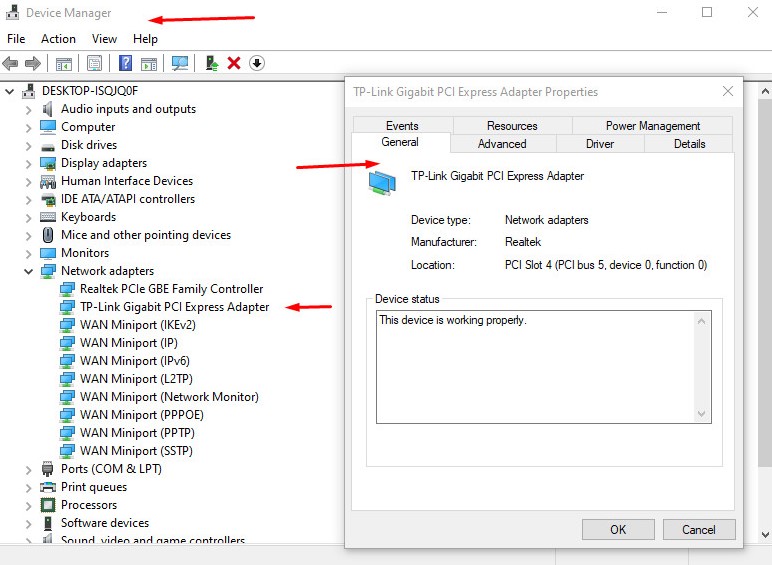Click the IDE ATA/ATAPI controllers icon
This screenshot has height=565, width=772.
point(48,200)
